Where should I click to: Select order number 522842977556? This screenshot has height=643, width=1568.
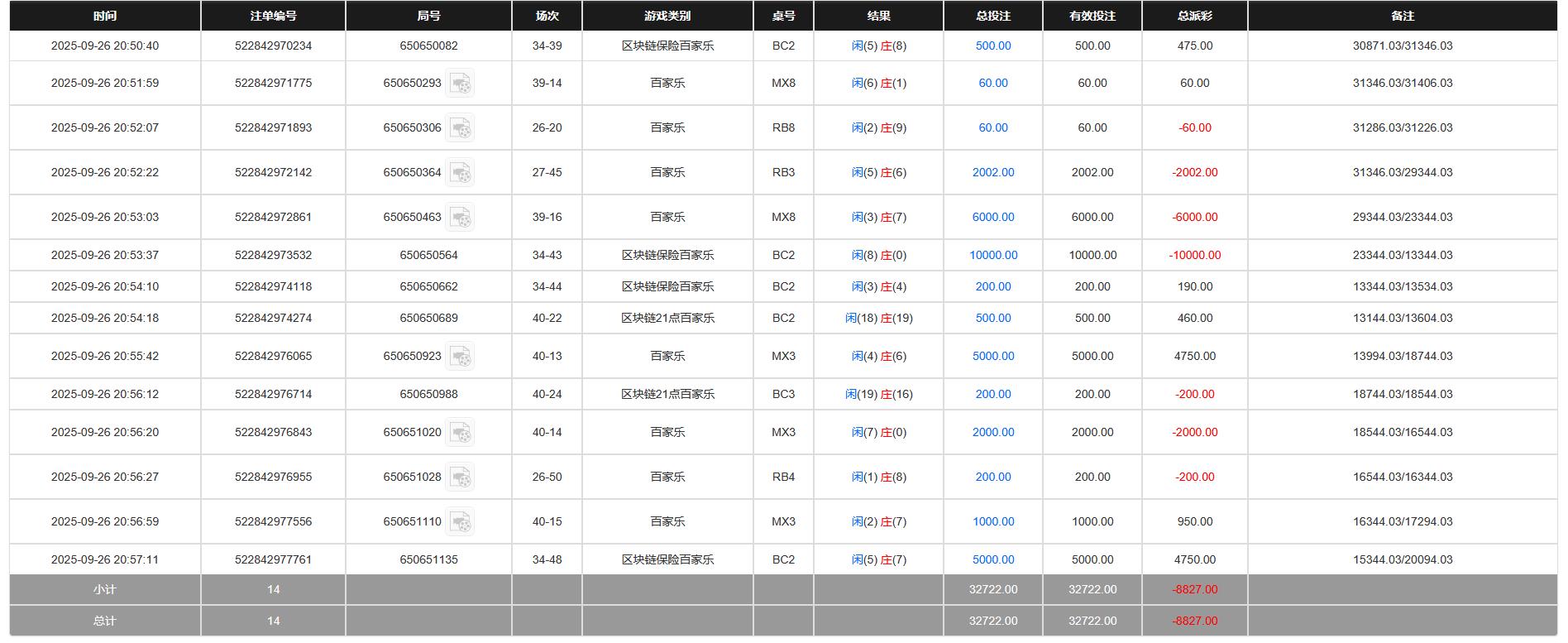tap(273, 521)
